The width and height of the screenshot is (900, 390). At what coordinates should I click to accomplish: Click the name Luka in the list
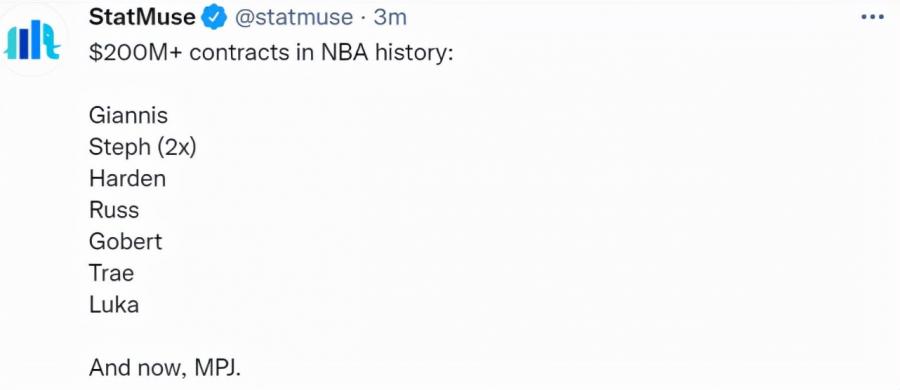(114, 304)
